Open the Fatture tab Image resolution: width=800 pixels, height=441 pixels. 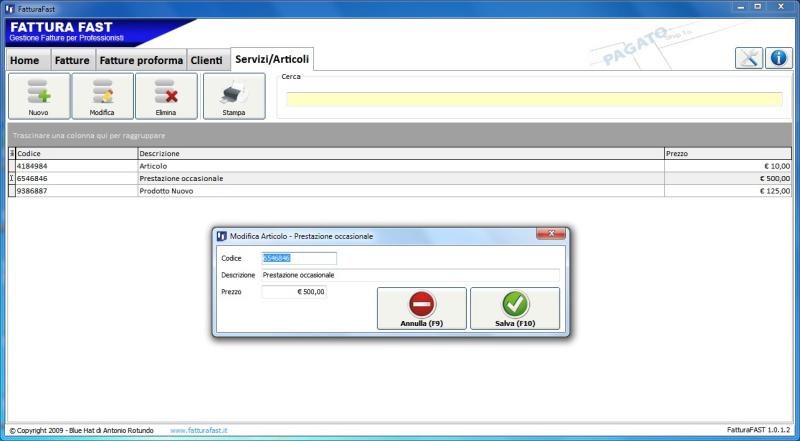pyautogui.click(x=72, y=61)
